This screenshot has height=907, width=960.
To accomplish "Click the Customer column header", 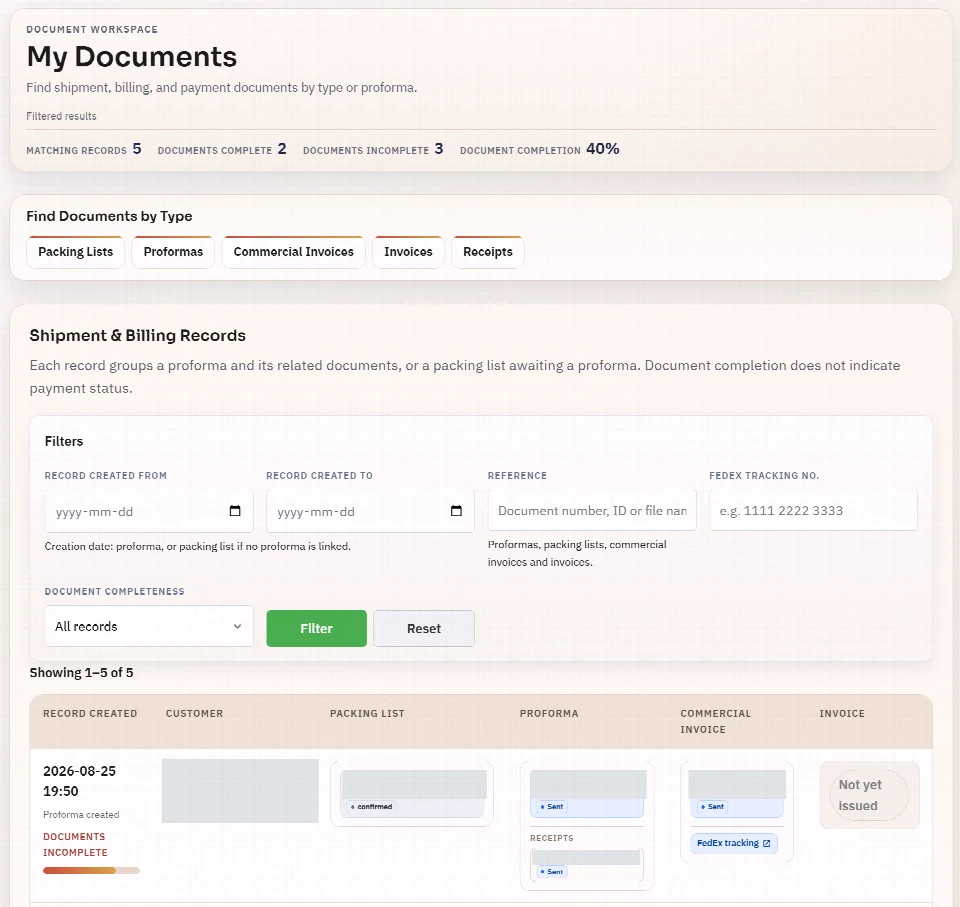I will 194,713.
